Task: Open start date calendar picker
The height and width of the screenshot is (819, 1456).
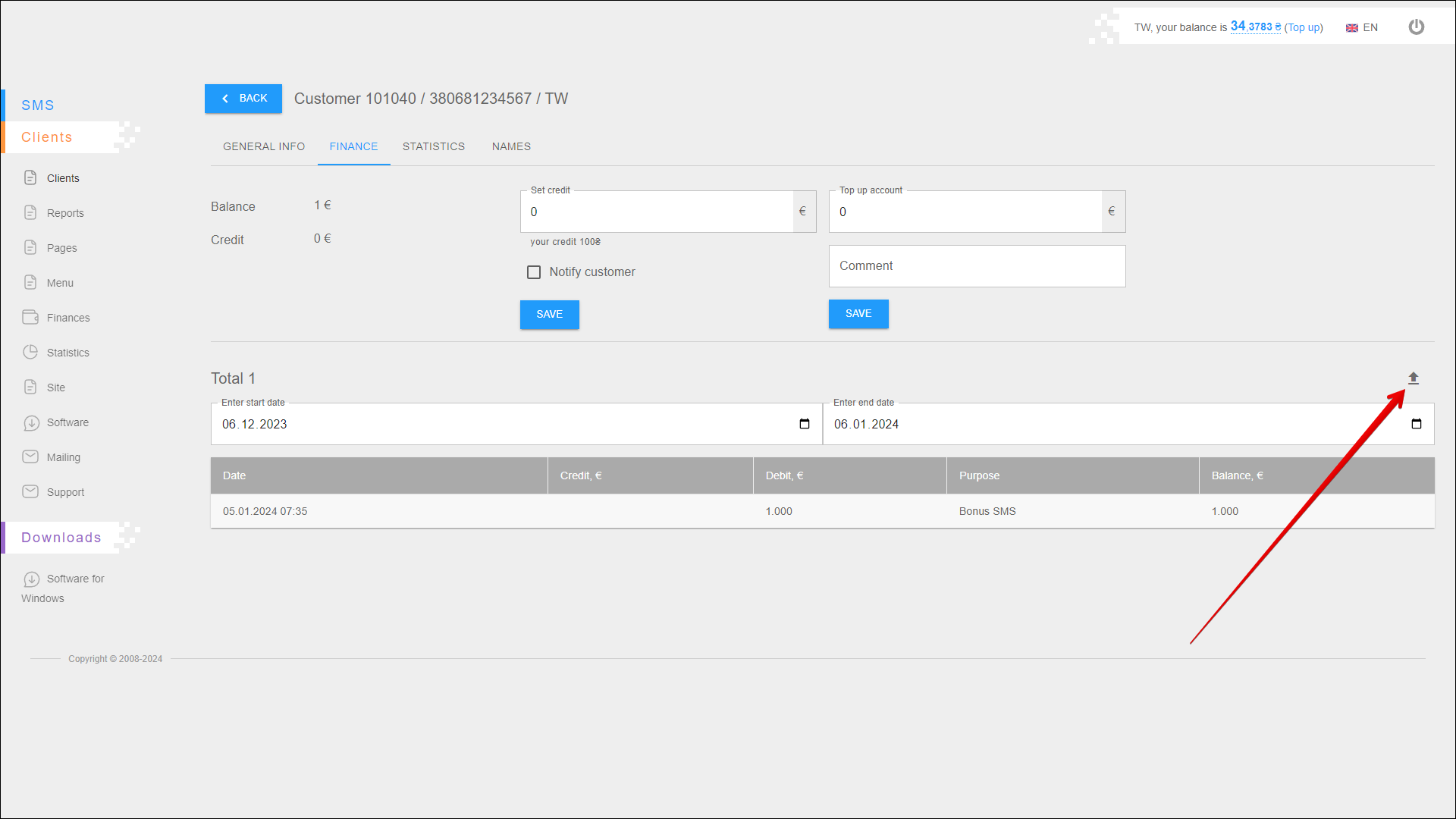Action: (x=805, y=424)
